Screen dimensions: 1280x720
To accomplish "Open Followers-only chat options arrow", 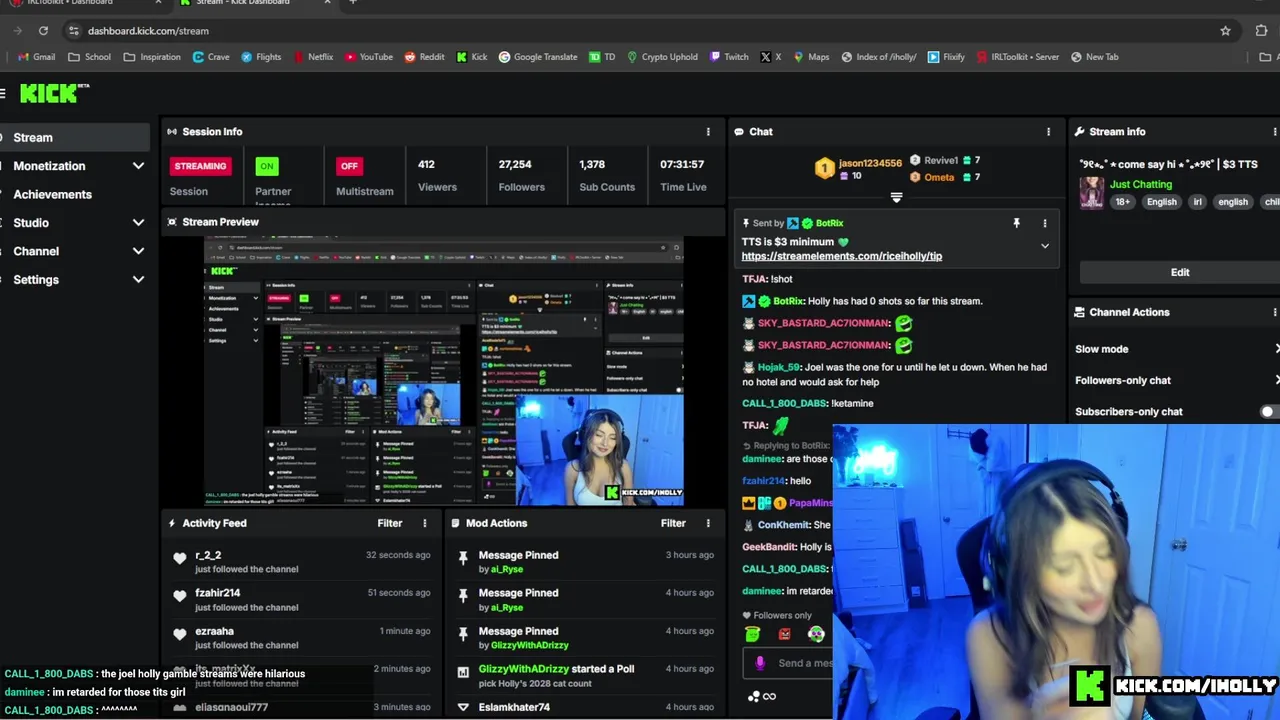I will coord(1276,380).
